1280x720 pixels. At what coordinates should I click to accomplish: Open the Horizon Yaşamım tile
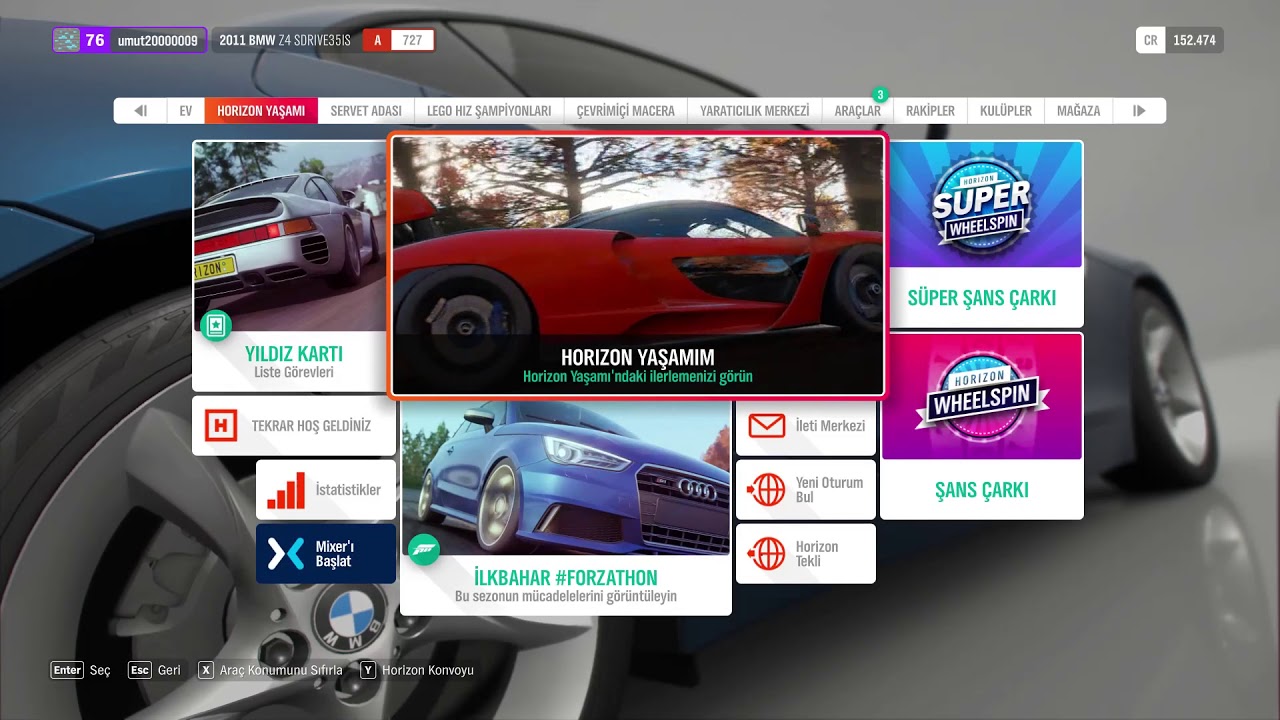tap(637, 266)
